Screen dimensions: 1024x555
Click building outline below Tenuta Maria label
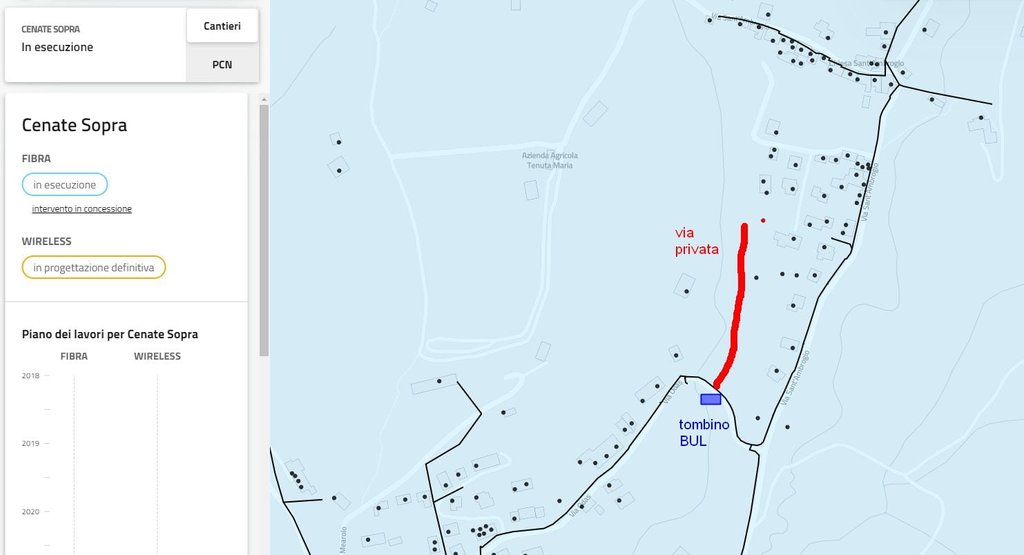coord(532,190)
